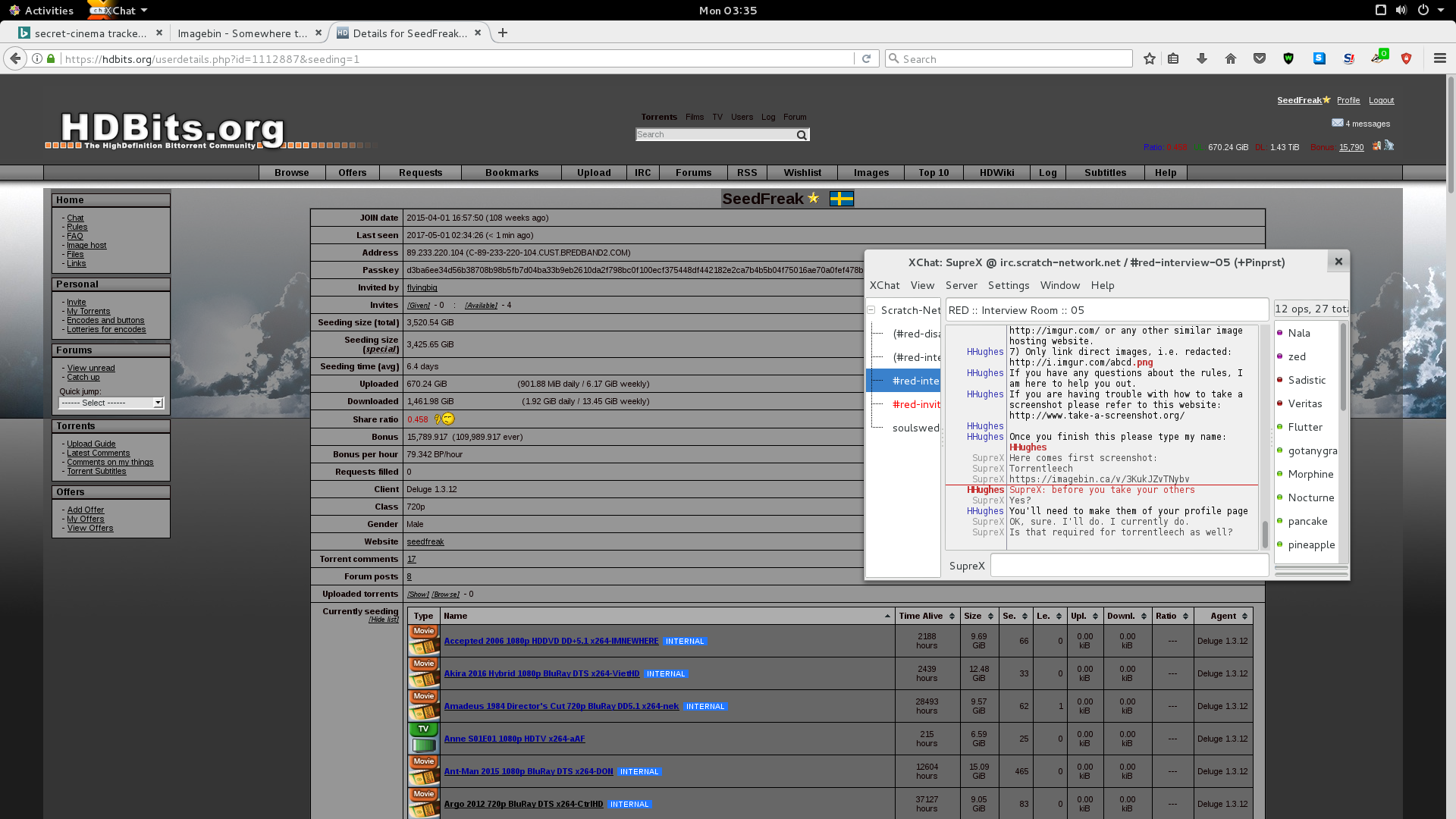Go to the Firefox Home page icon

point(1231,58)
